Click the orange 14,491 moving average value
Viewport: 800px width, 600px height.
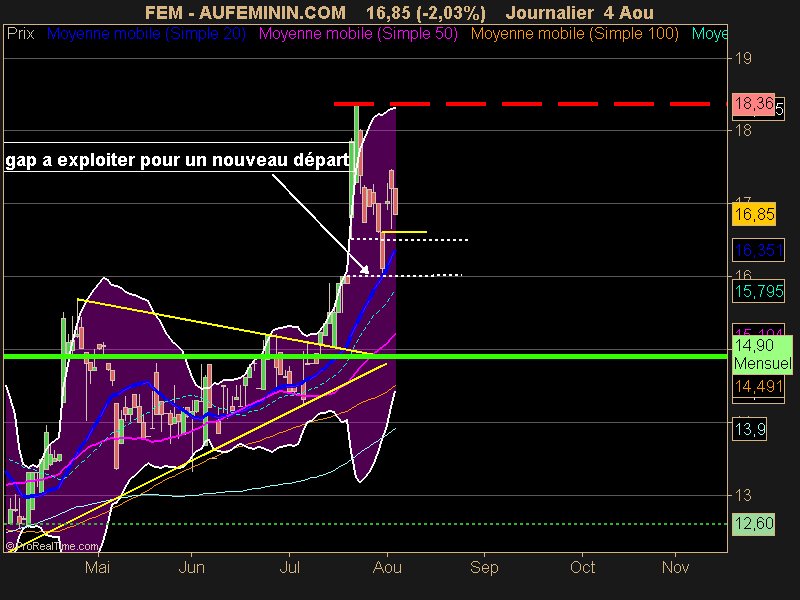[758, 386]
